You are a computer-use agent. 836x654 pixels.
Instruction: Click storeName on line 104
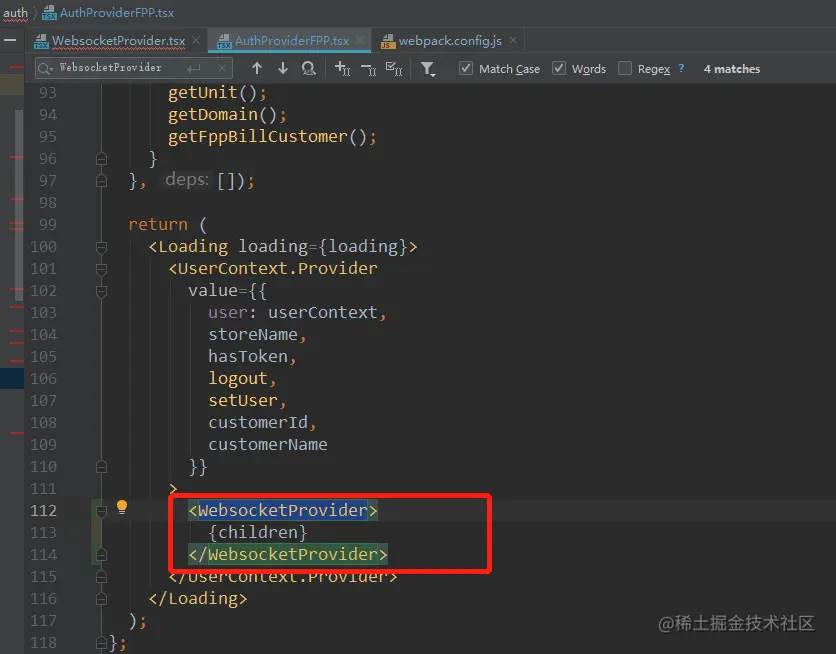click(x=253, y=334)
